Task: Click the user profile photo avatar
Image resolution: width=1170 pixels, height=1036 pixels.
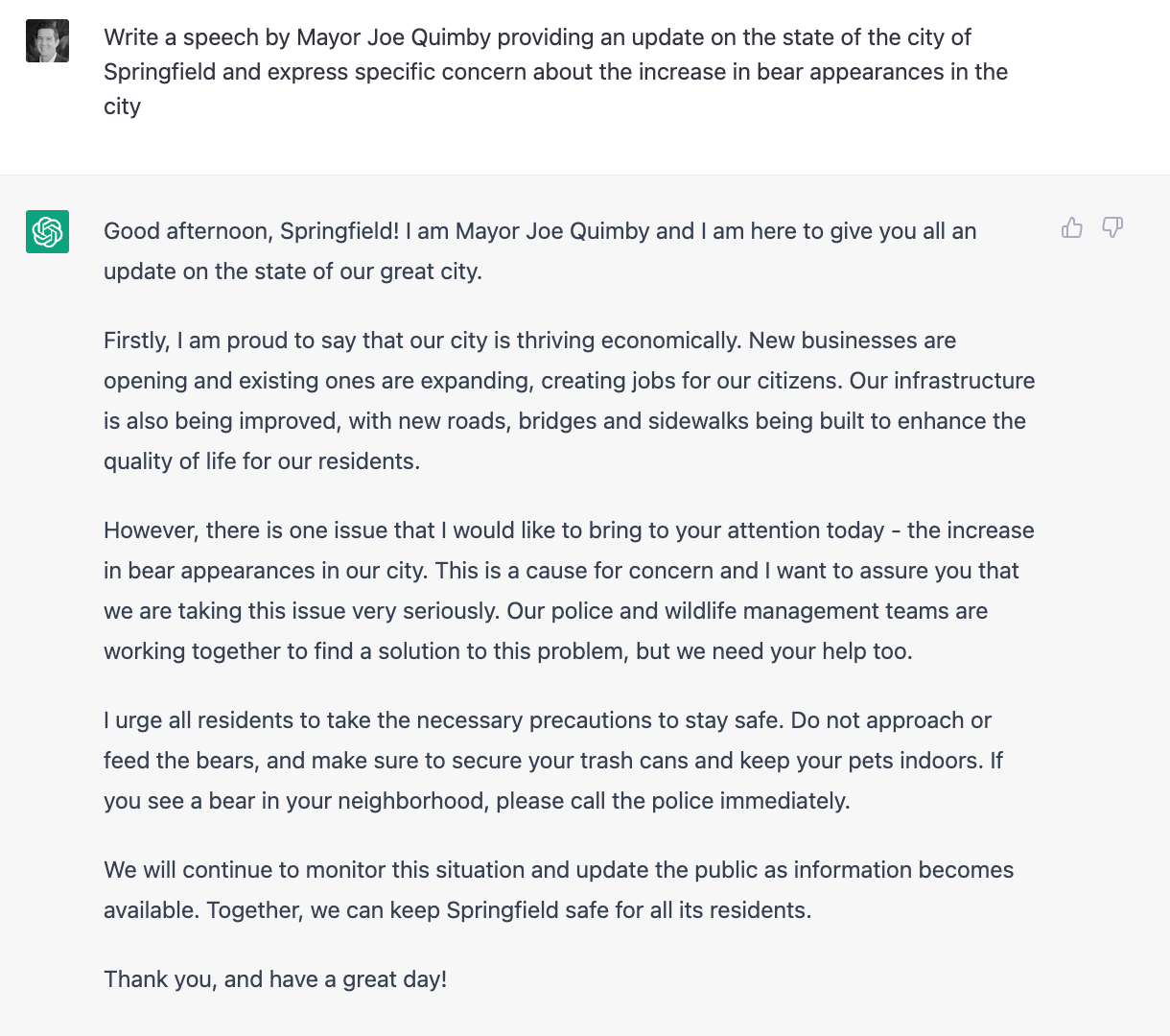Action: coord(47,40)
